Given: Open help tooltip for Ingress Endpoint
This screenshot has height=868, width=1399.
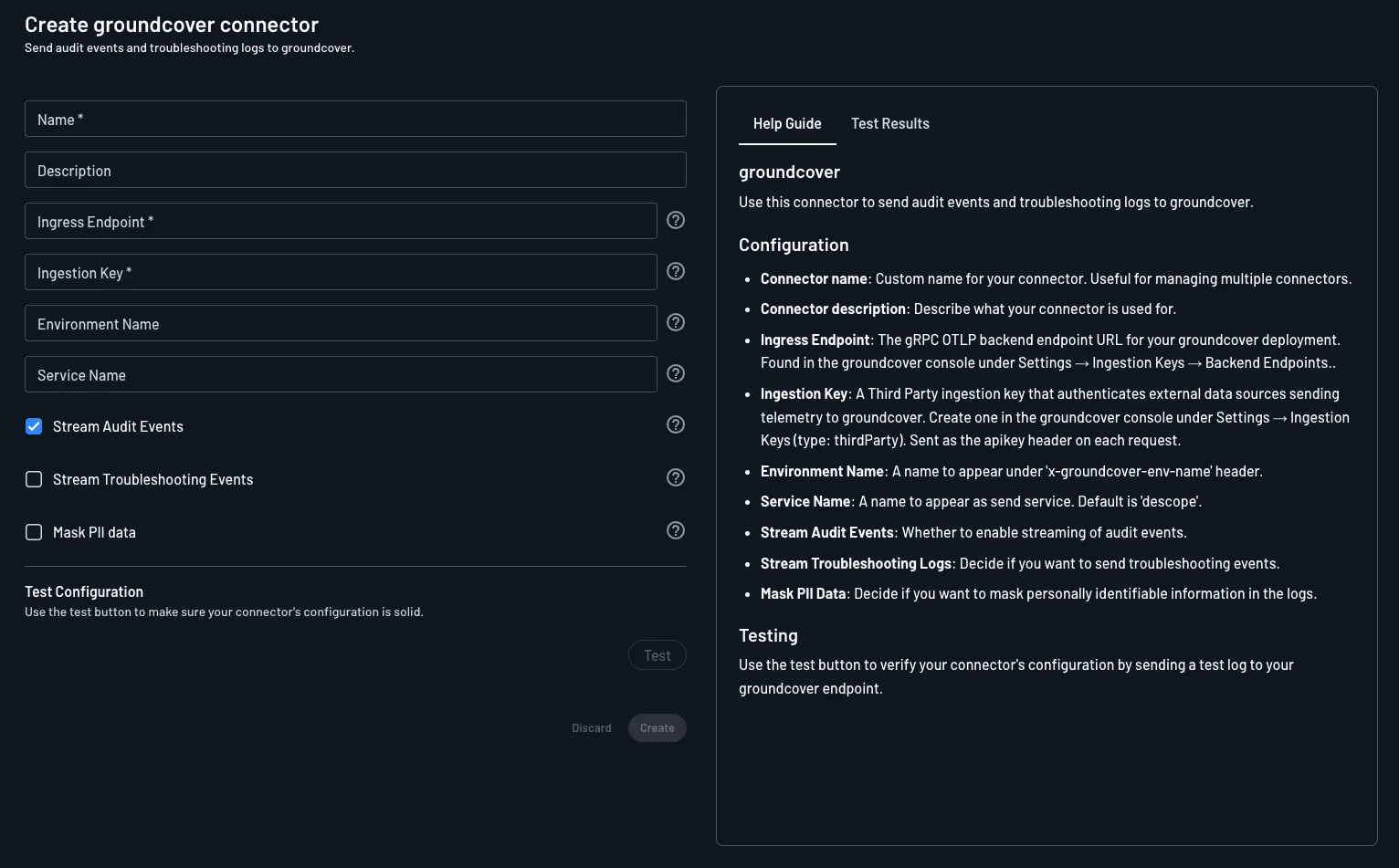Looking at the screenshot, I should click(676, 220).
